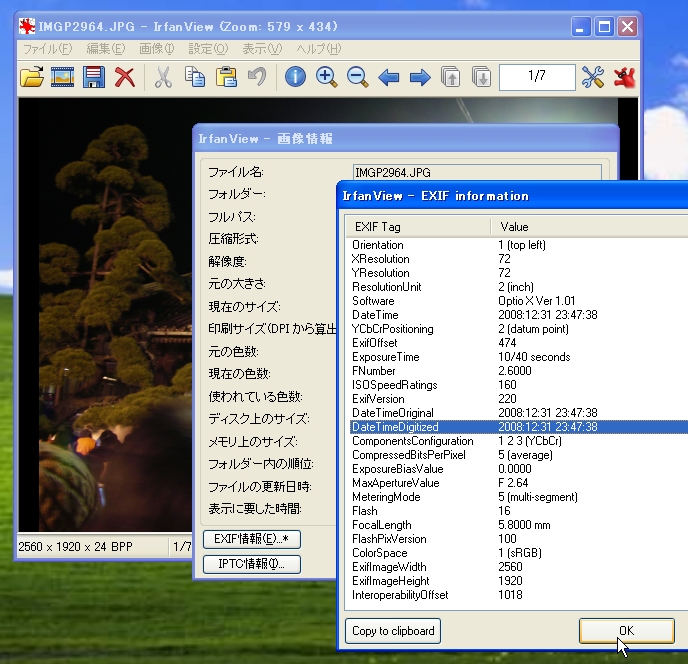Click the 2560 x 1920 x 24 BPP status text
688x664 pixels.
point(75,547)
